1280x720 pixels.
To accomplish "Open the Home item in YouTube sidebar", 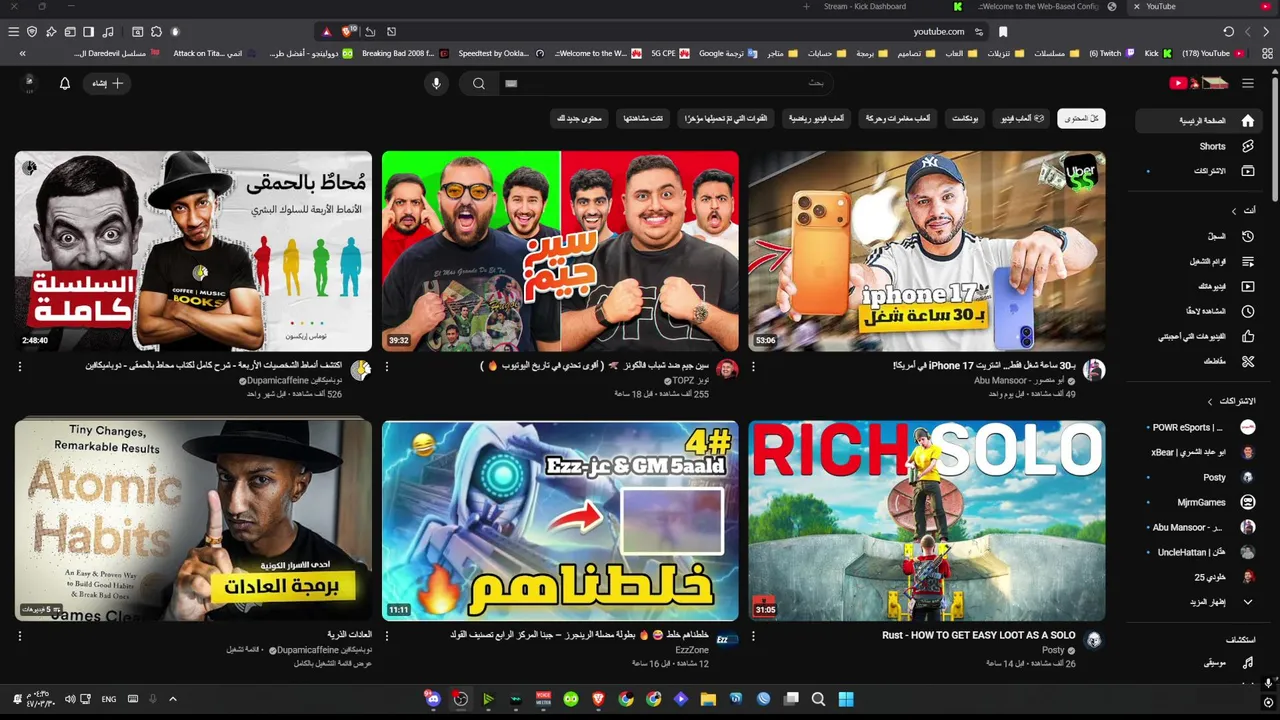I will tap(1197, 121).
